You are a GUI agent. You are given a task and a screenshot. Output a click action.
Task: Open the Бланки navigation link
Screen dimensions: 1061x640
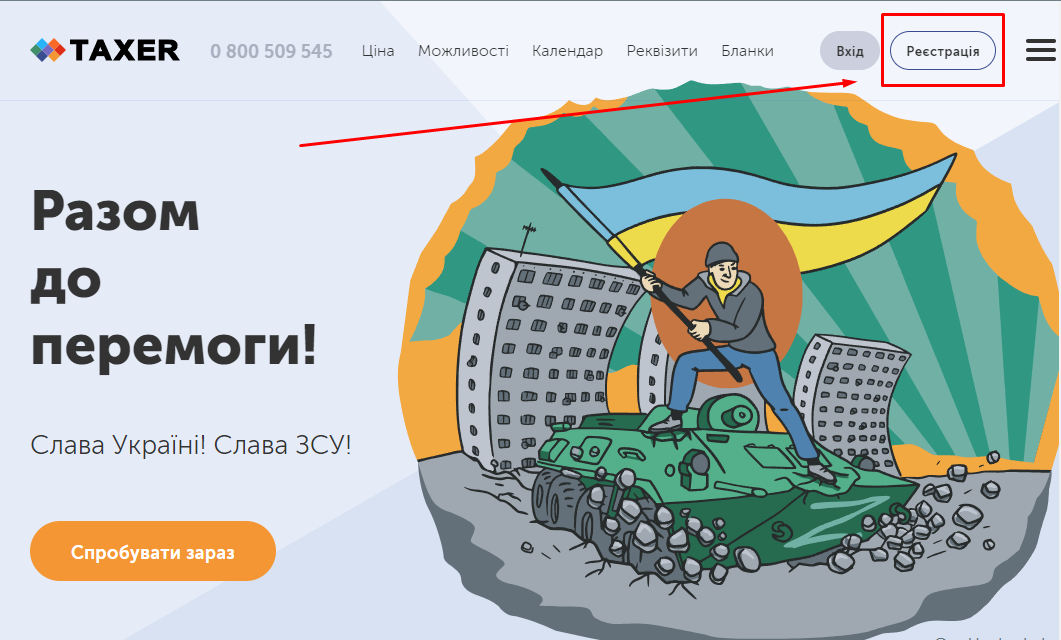[x=747, y=51]
